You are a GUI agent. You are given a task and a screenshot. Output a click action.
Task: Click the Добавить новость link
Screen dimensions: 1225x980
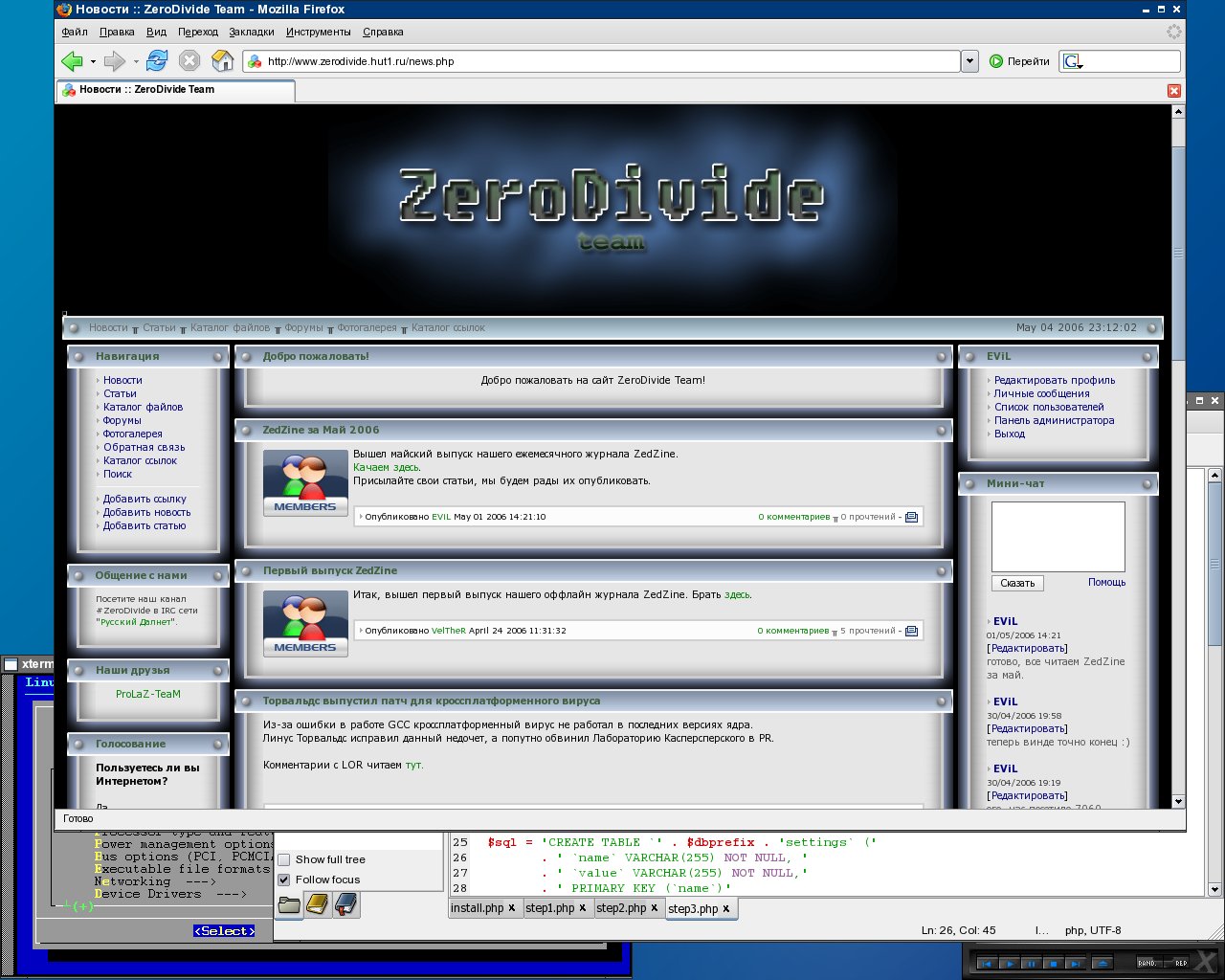pyautogui.click(x=146, y=512)
